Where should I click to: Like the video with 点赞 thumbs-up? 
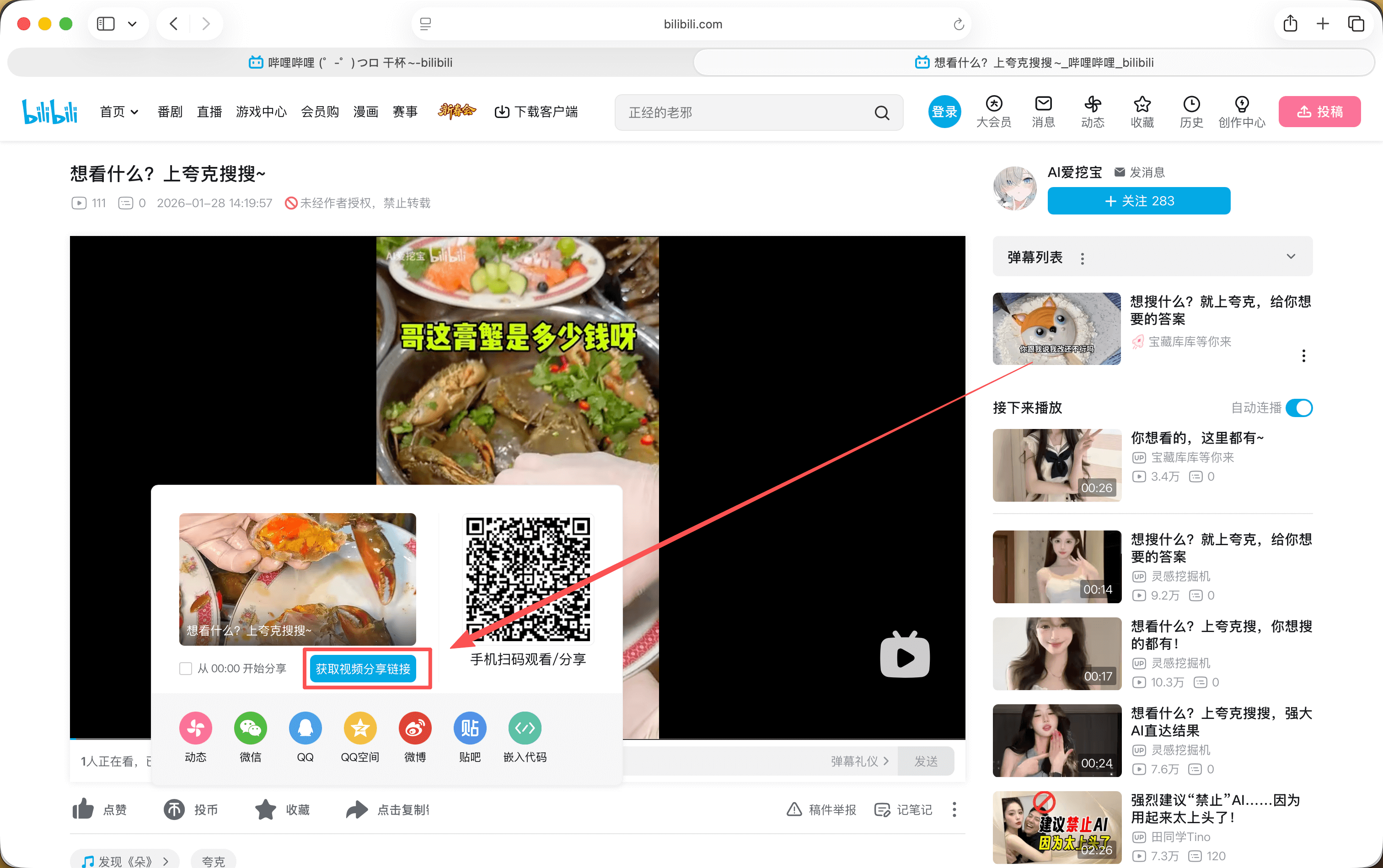83,809
